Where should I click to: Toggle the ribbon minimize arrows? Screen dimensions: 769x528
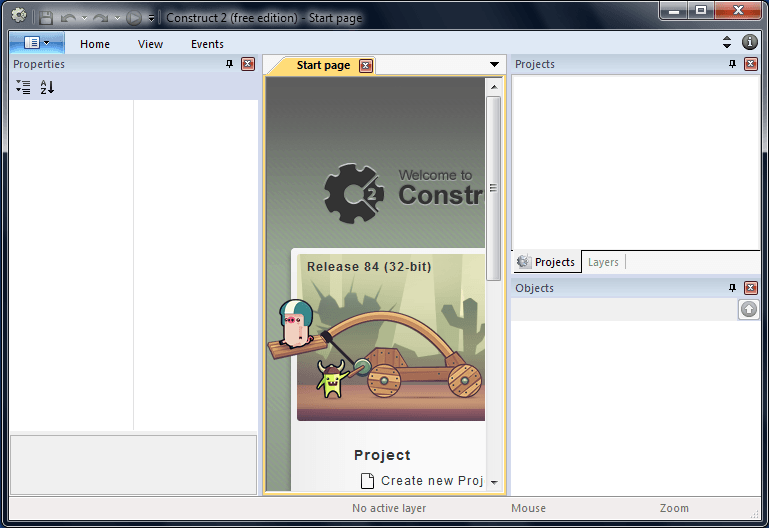coord(727,42)
